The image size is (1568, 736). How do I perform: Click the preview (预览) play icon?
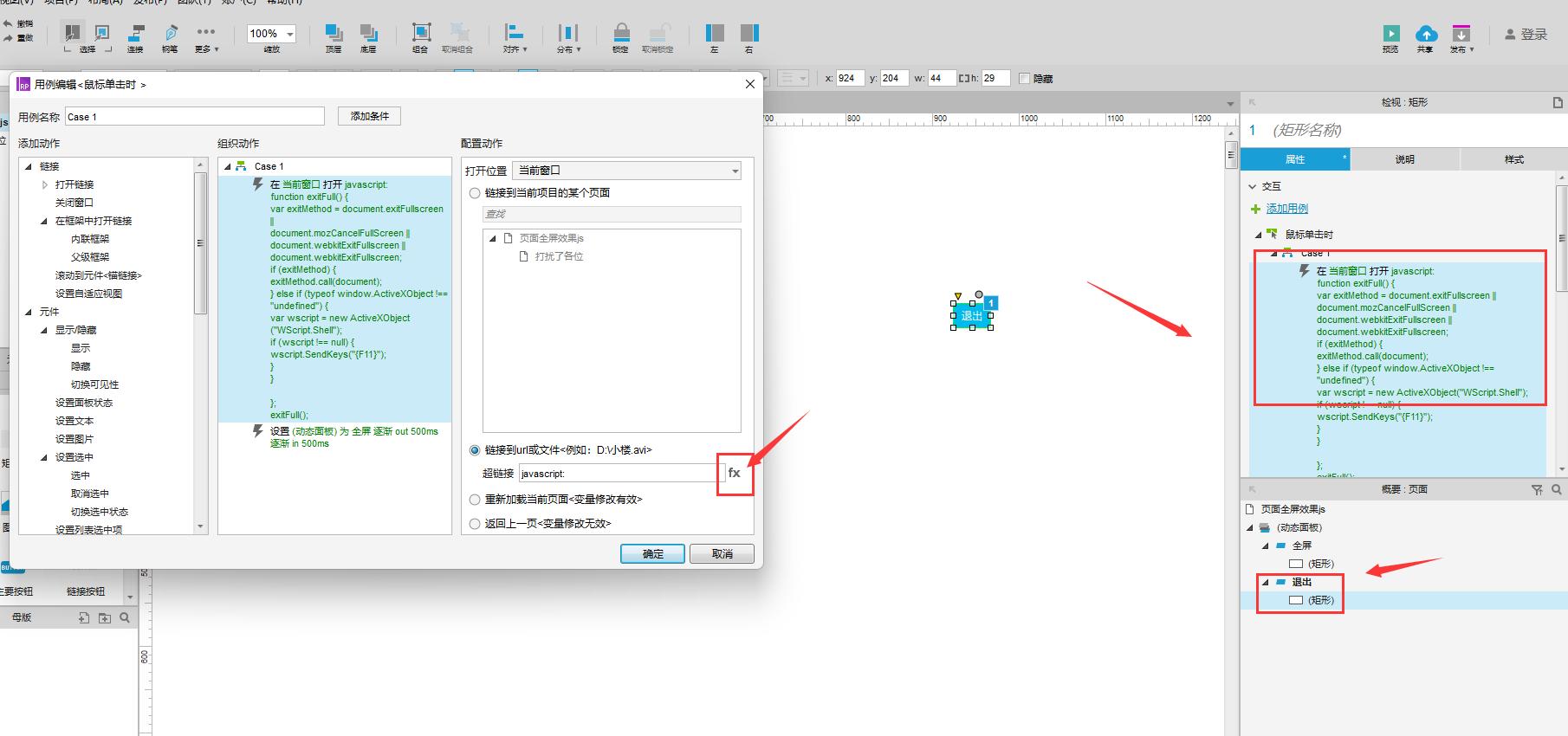coord(1391,33)
